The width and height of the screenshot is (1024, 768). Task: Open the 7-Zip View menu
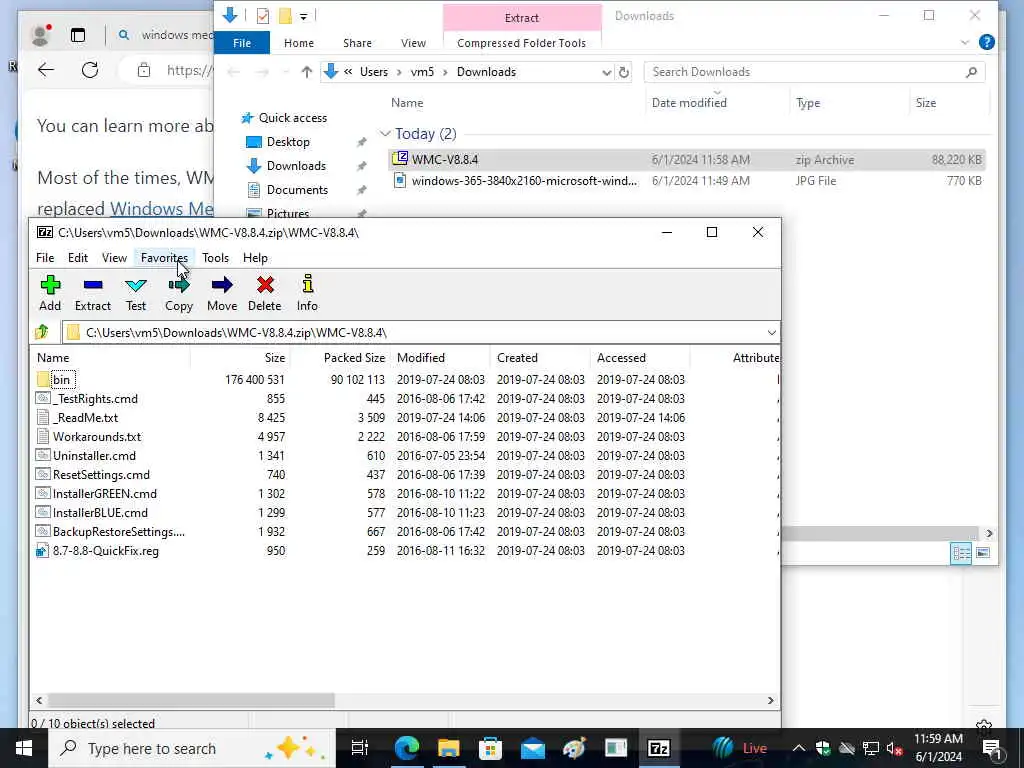[114, 258]
